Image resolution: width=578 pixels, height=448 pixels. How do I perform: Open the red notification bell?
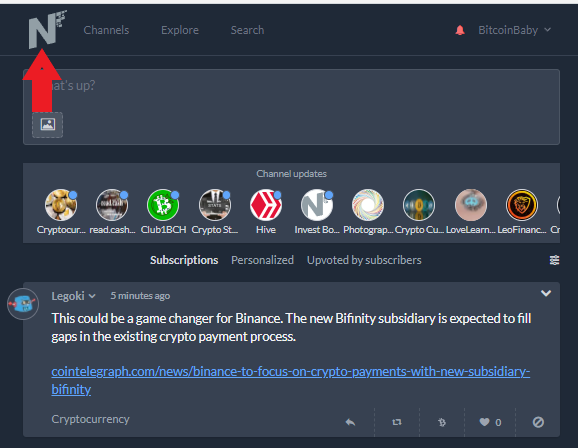[x=460, y=30]
